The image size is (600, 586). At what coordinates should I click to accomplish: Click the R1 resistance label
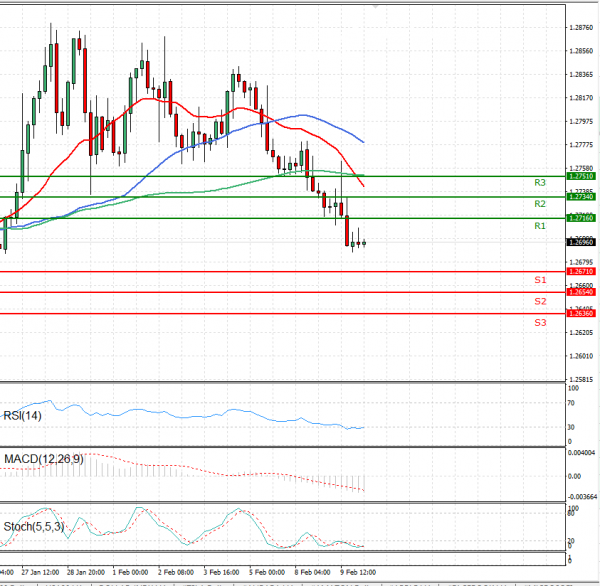click(540, 226)
